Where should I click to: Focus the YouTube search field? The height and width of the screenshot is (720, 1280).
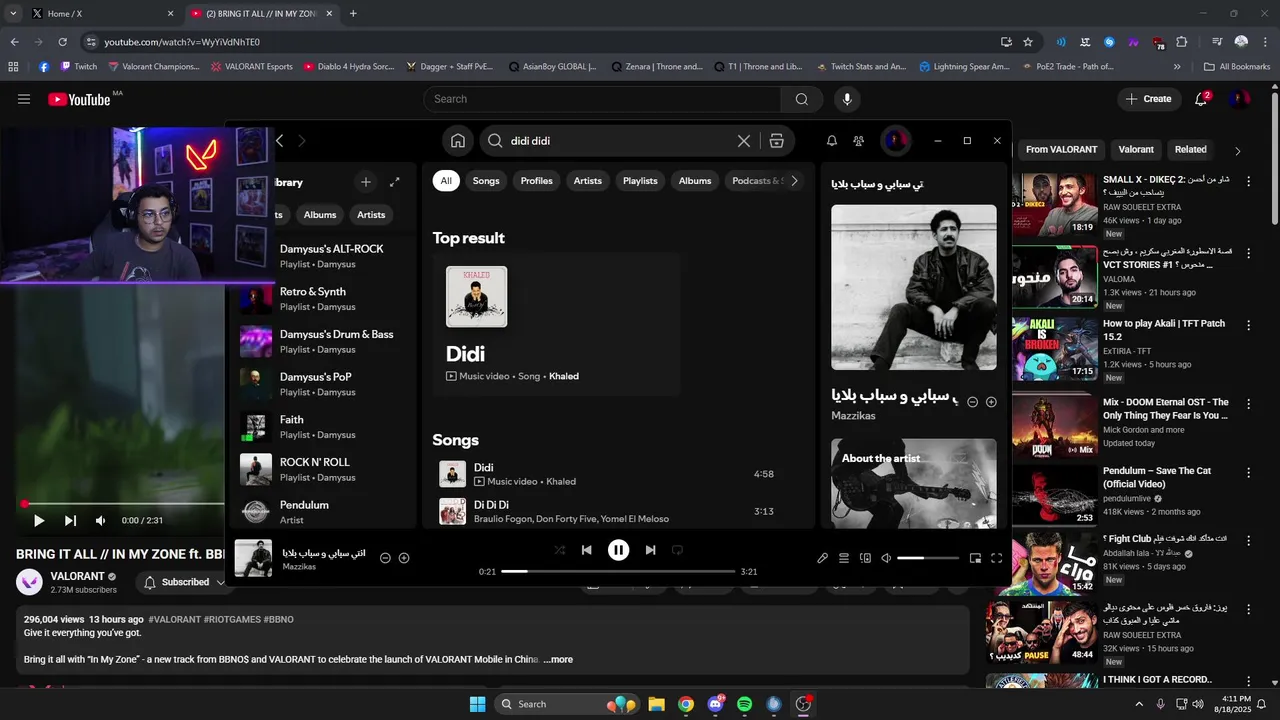(x=602, y=99)
